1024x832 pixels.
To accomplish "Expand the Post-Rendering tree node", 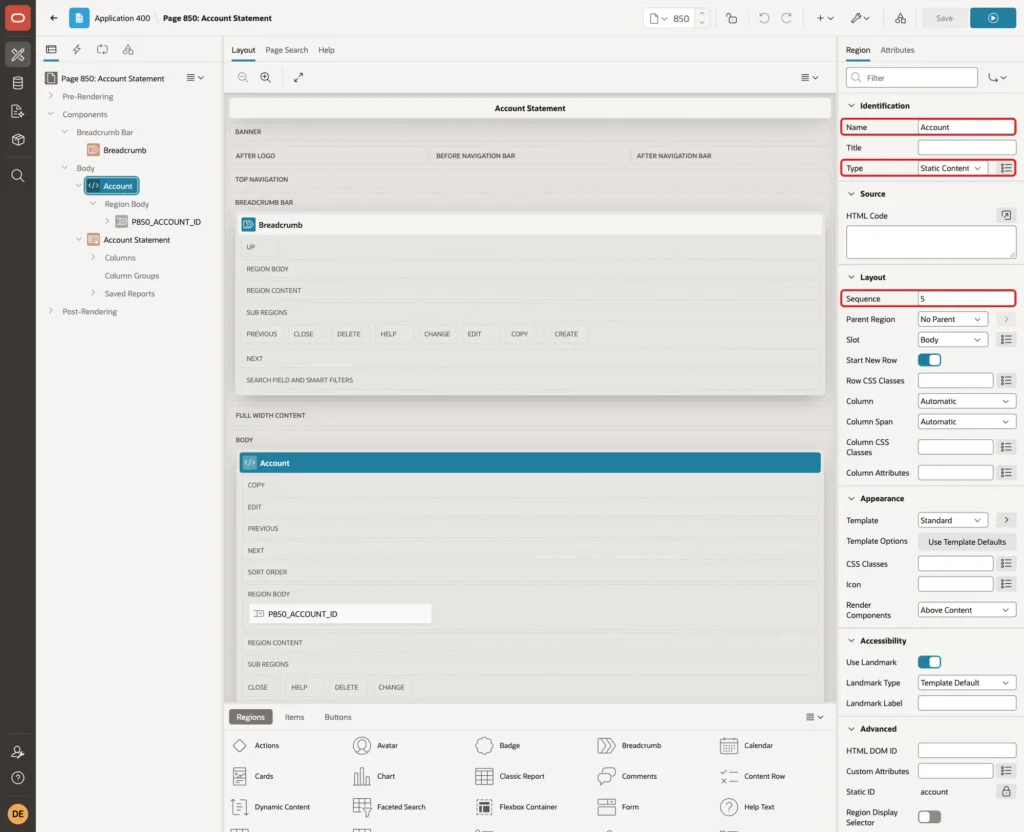I will pyautogui.click(x=51, y=311).
